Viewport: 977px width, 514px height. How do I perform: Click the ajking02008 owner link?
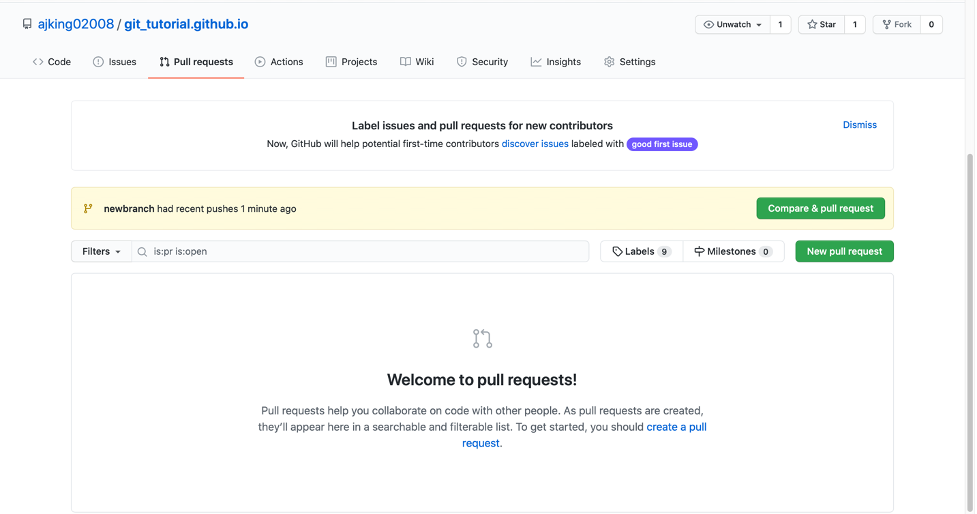pyautogui.click(x=73, y=24)
